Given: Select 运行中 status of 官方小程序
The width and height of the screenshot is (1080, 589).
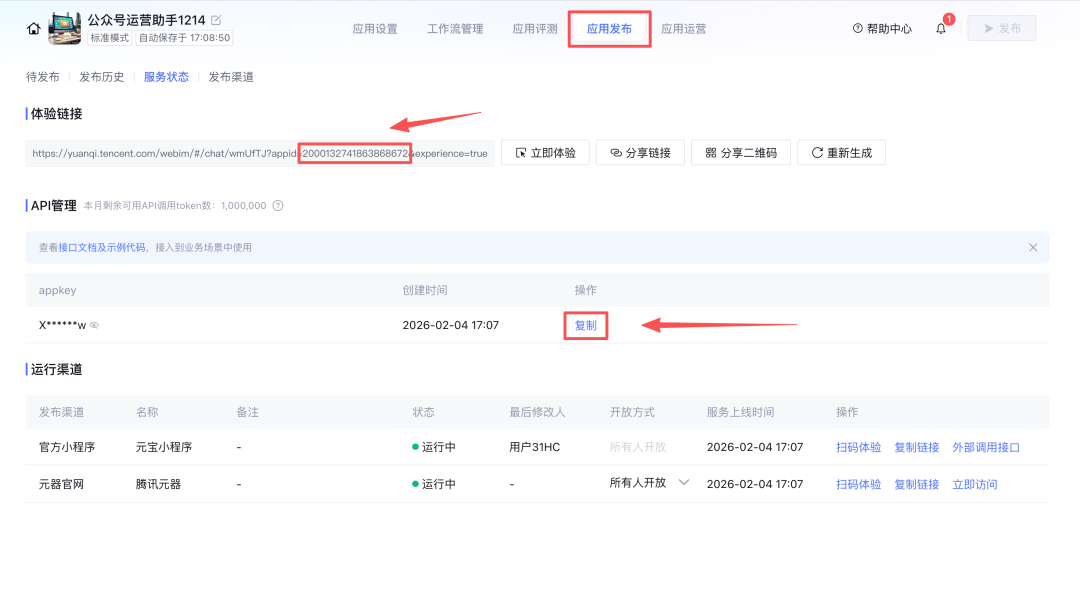Looking at the screenshot, I should coord(434,447).
